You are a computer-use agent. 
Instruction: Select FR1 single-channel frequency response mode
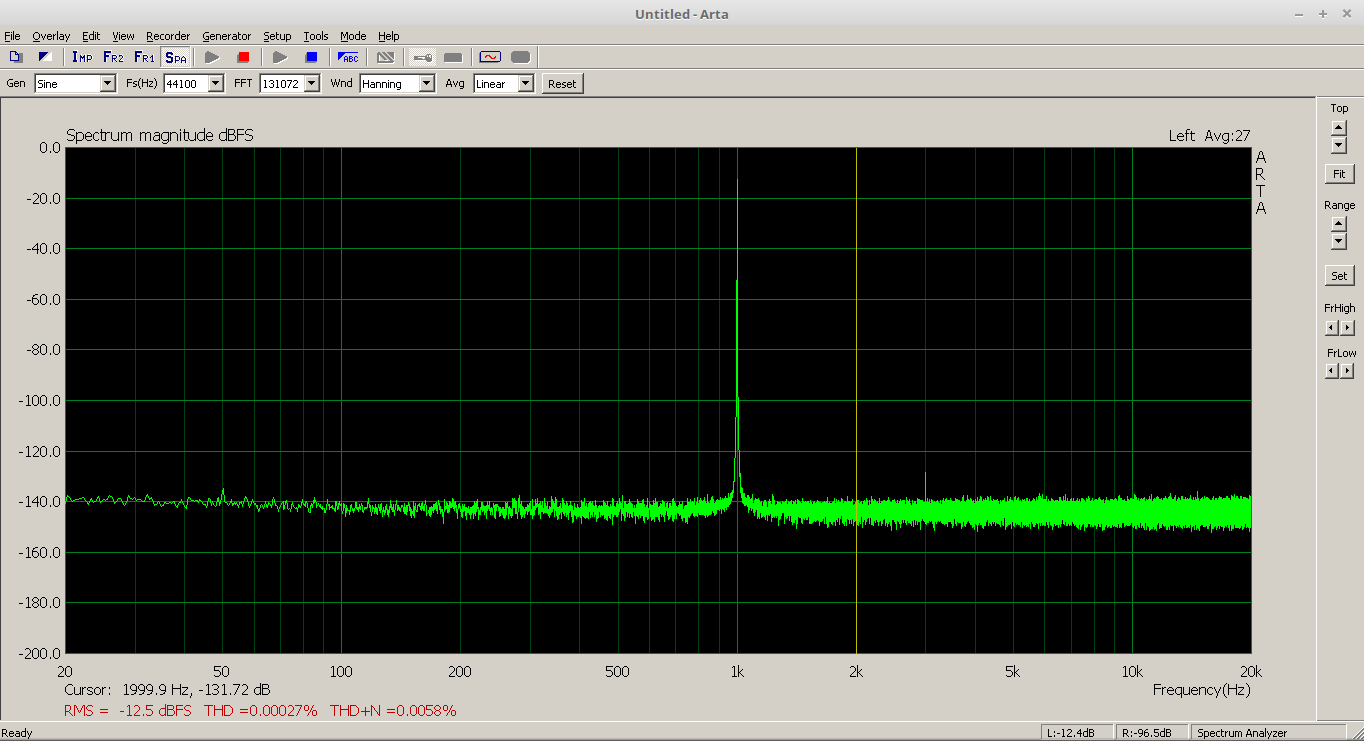click(144, 57)
